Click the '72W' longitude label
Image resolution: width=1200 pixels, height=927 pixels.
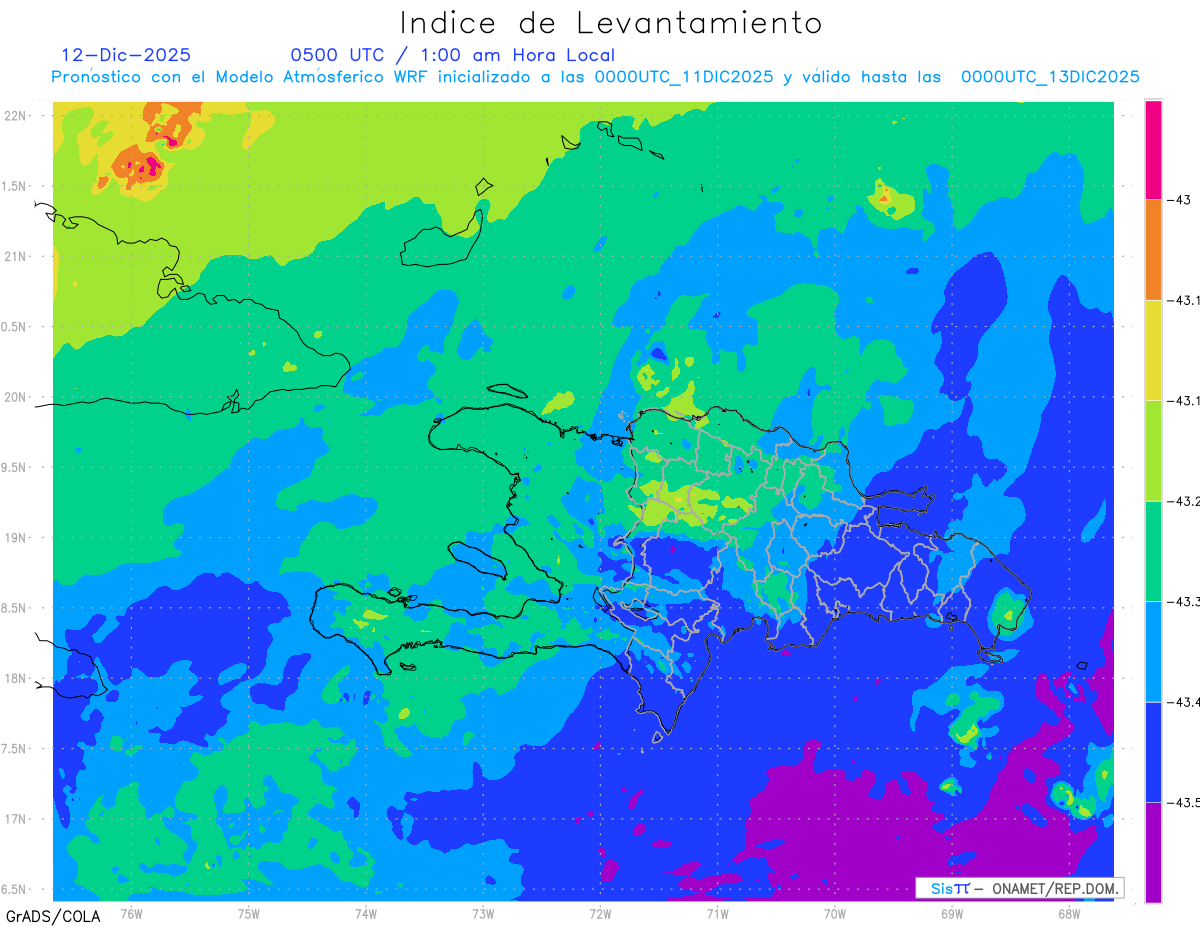pos(600,913)
